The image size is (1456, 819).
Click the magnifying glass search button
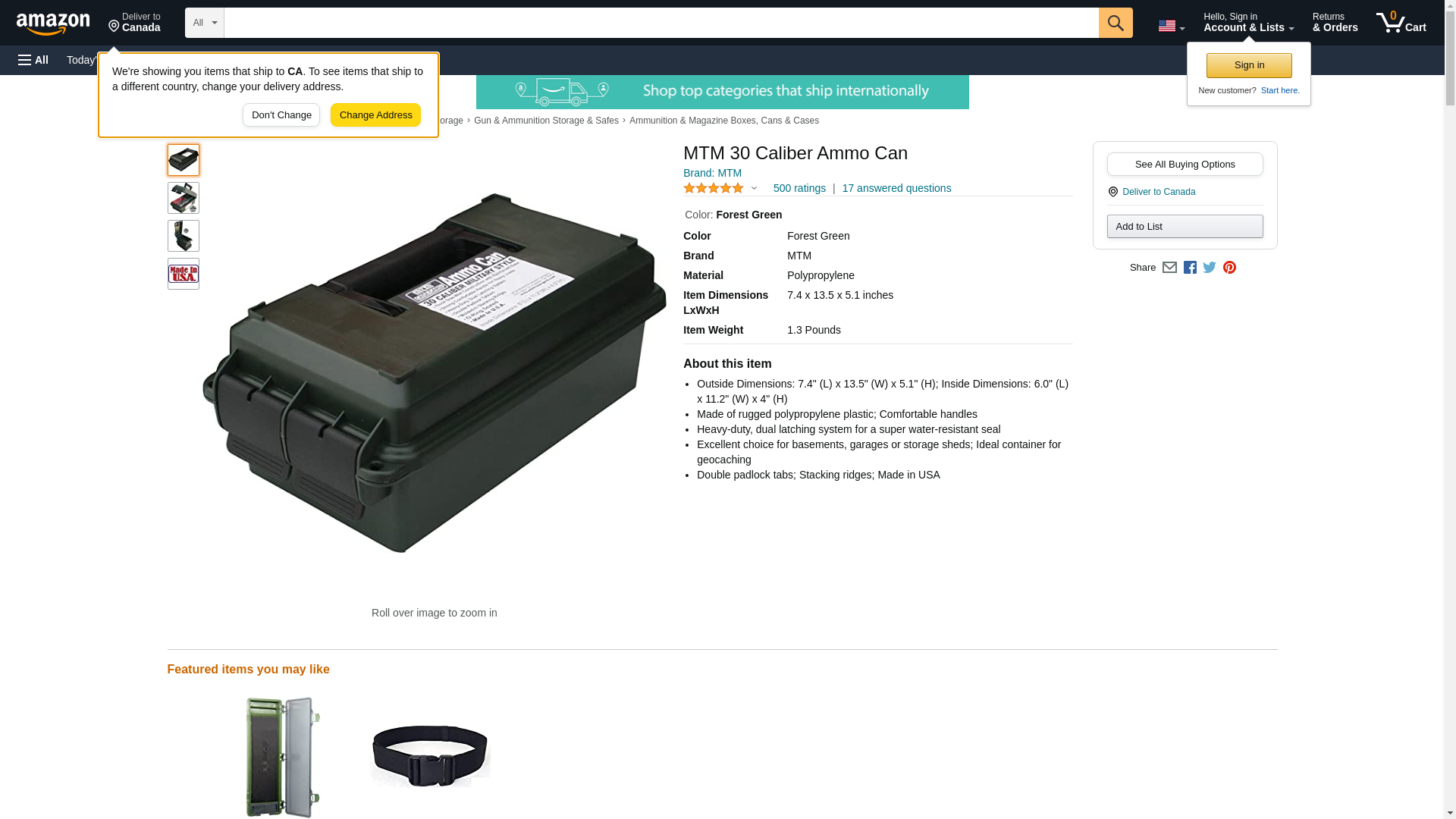pos(1115,23)
